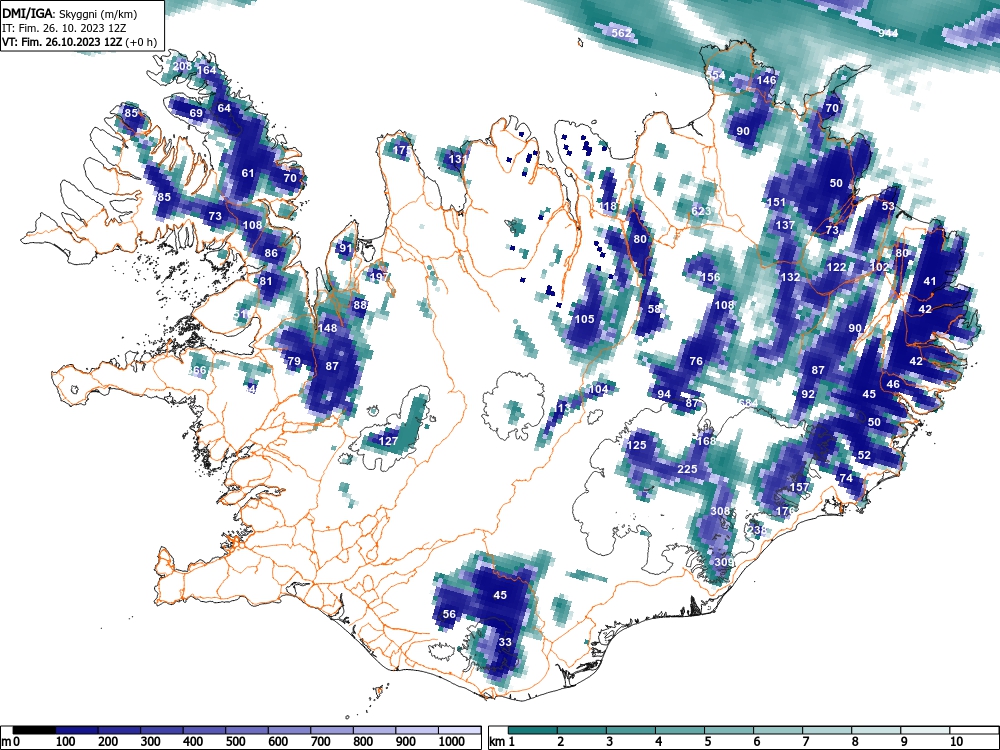Click the visibility value 104

tap(598, 389)
